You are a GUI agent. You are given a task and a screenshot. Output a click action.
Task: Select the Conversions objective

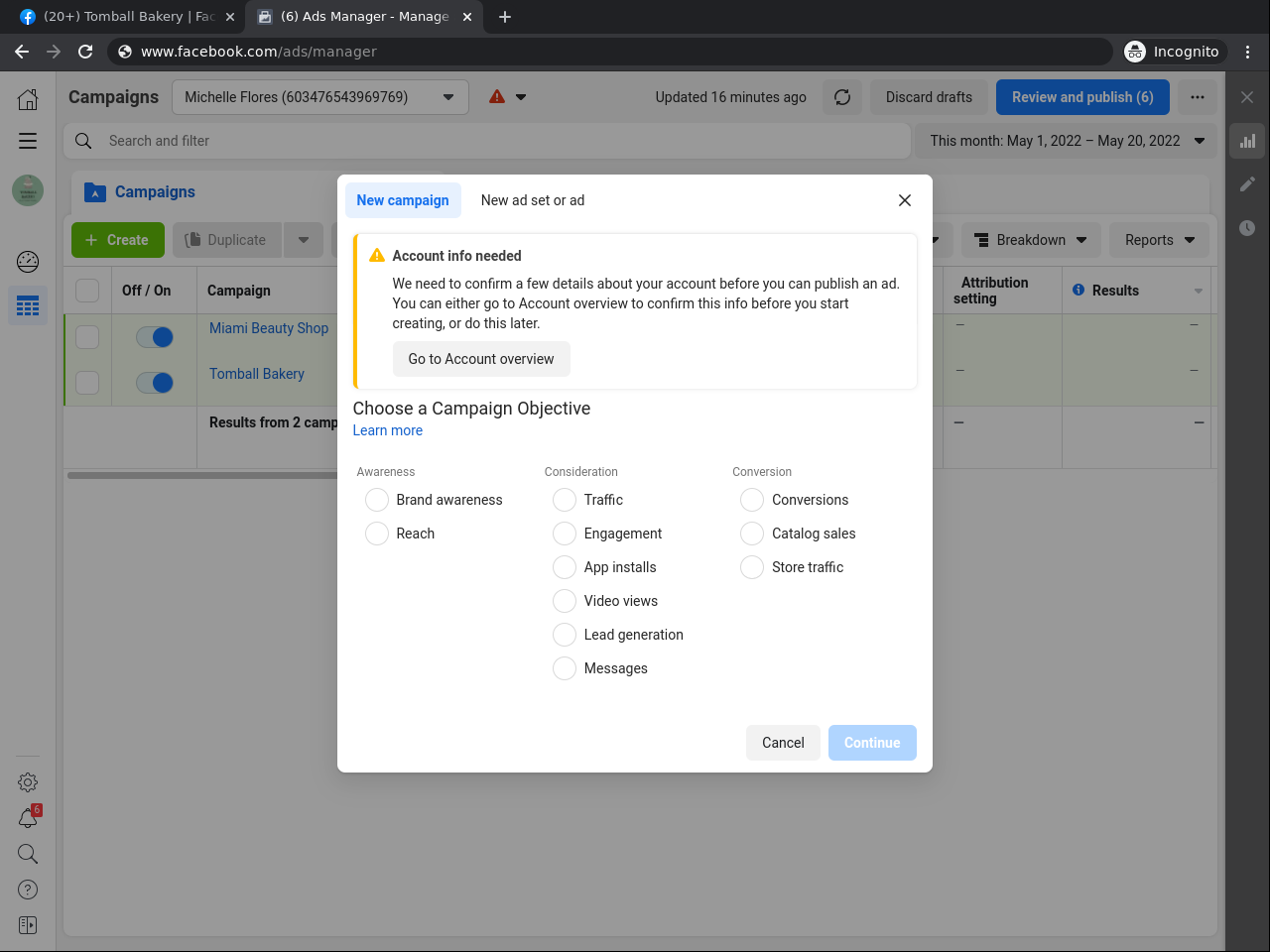[752, 500]
